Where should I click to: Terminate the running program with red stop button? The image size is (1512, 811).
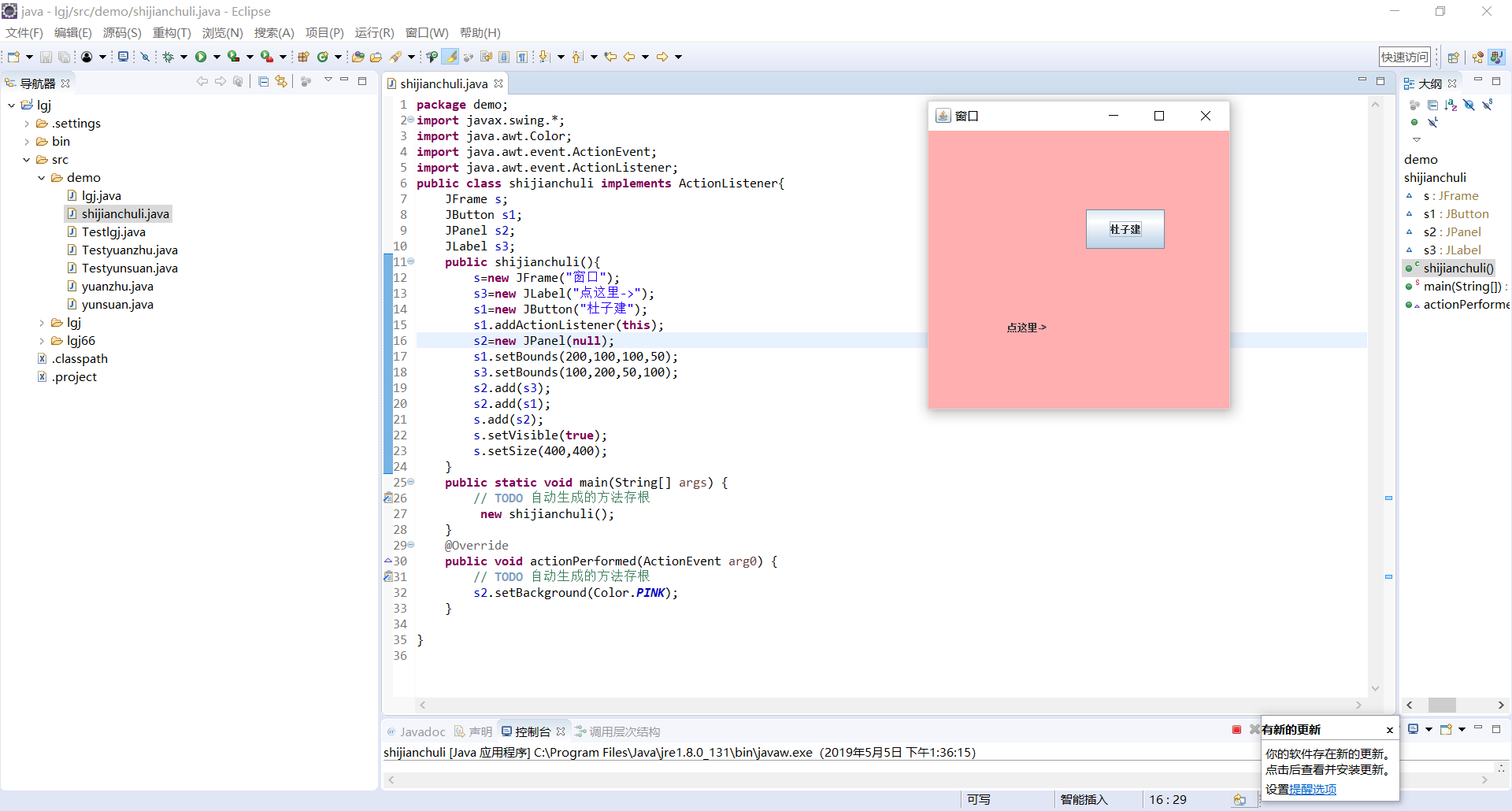click(x=1236, y=730)
